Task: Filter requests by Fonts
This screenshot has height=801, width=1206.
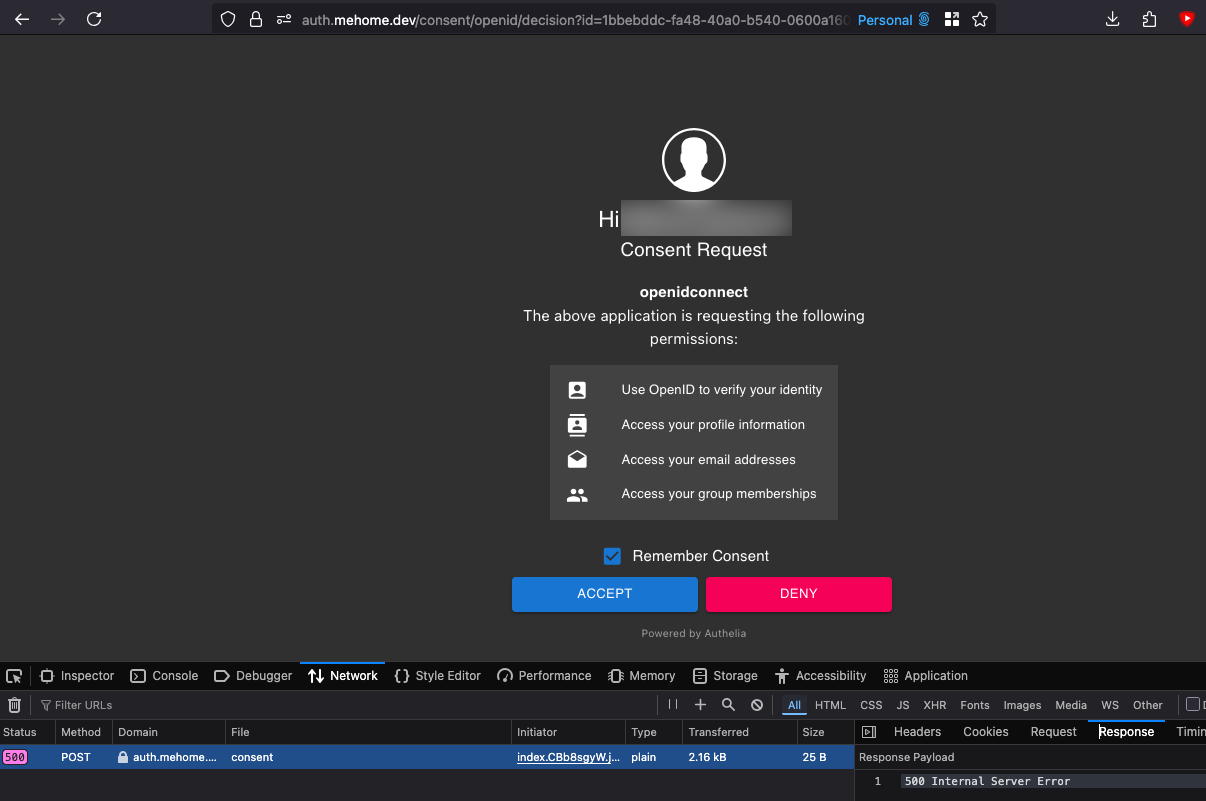Action: pyautogui.click(x=975, y=705)
